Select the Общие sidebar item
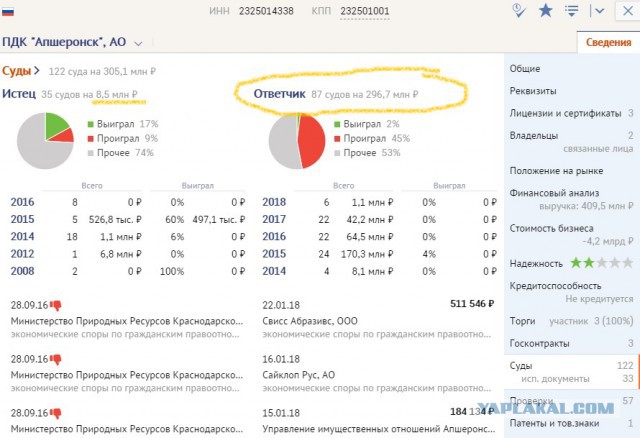This screenshot has width=640, height=438. [x=525, y=69]
